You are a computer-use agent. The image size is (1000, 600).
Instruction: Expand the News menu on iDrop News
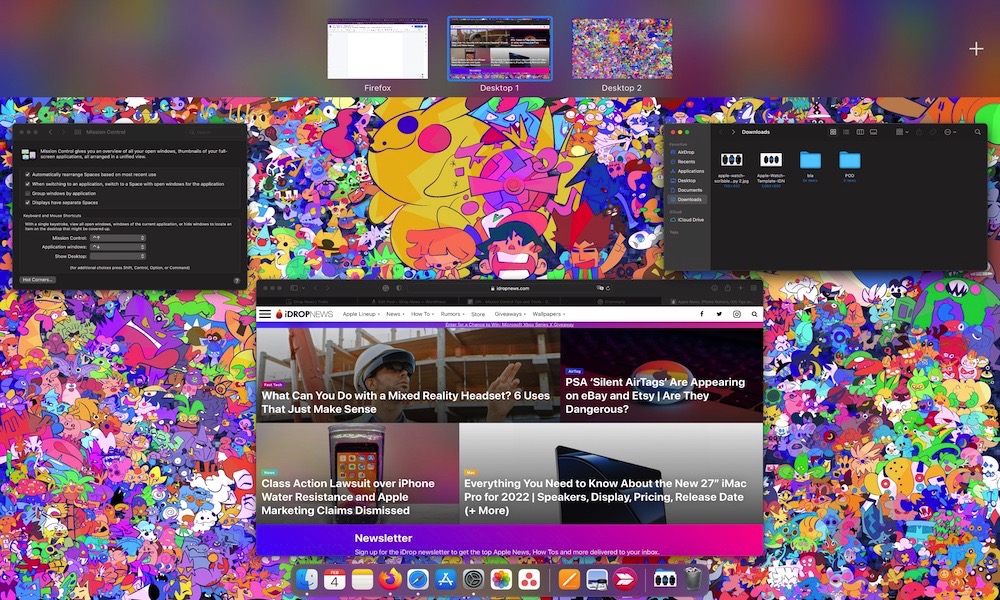click(x=395, y=314)
